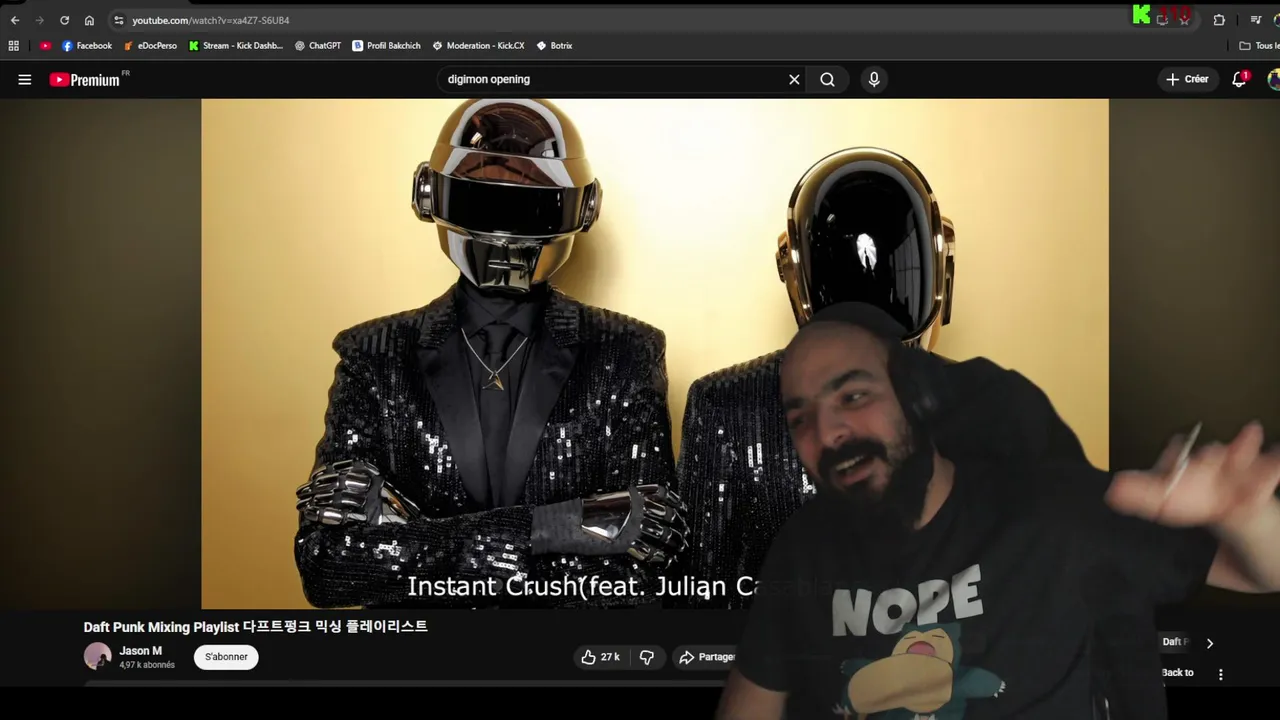Go back to the previous browser page

point(15,20)
